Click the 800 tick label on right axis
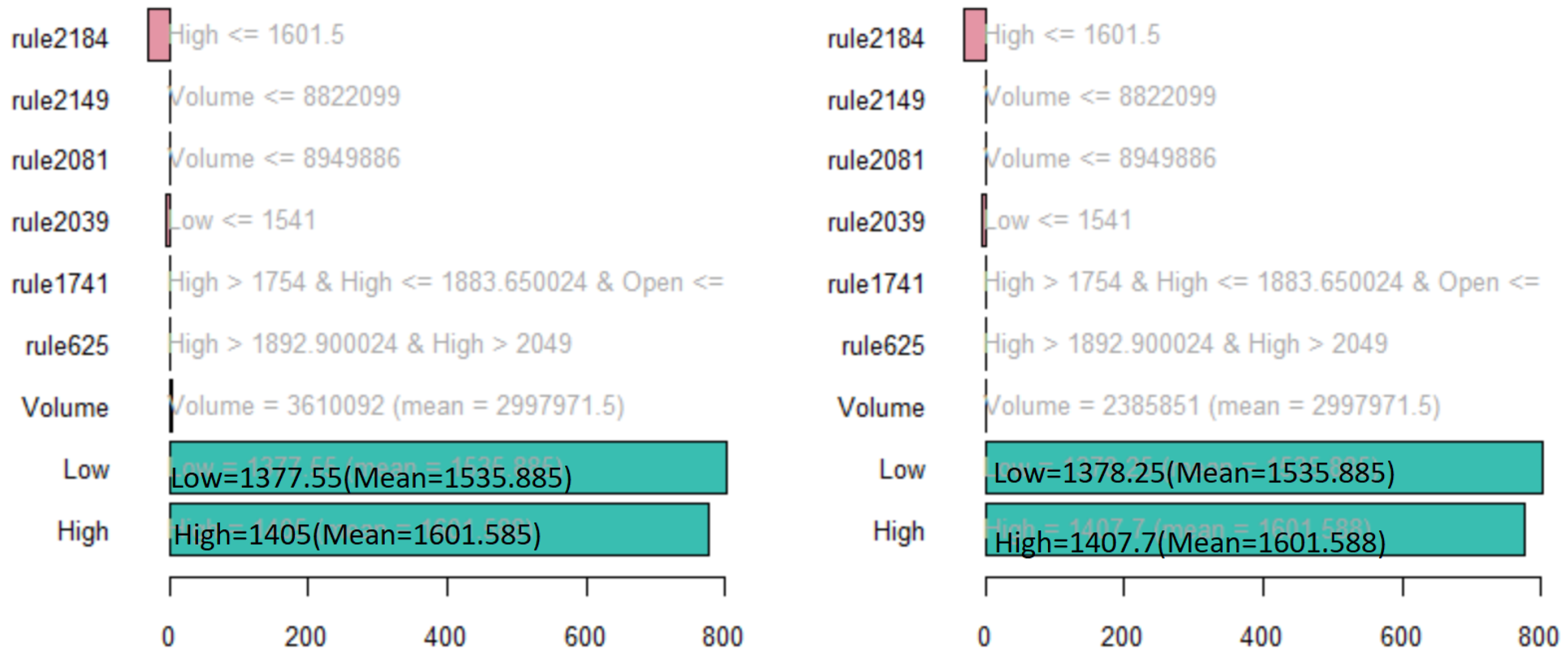The image size is (1568, 664). (x=1538, y=636)
